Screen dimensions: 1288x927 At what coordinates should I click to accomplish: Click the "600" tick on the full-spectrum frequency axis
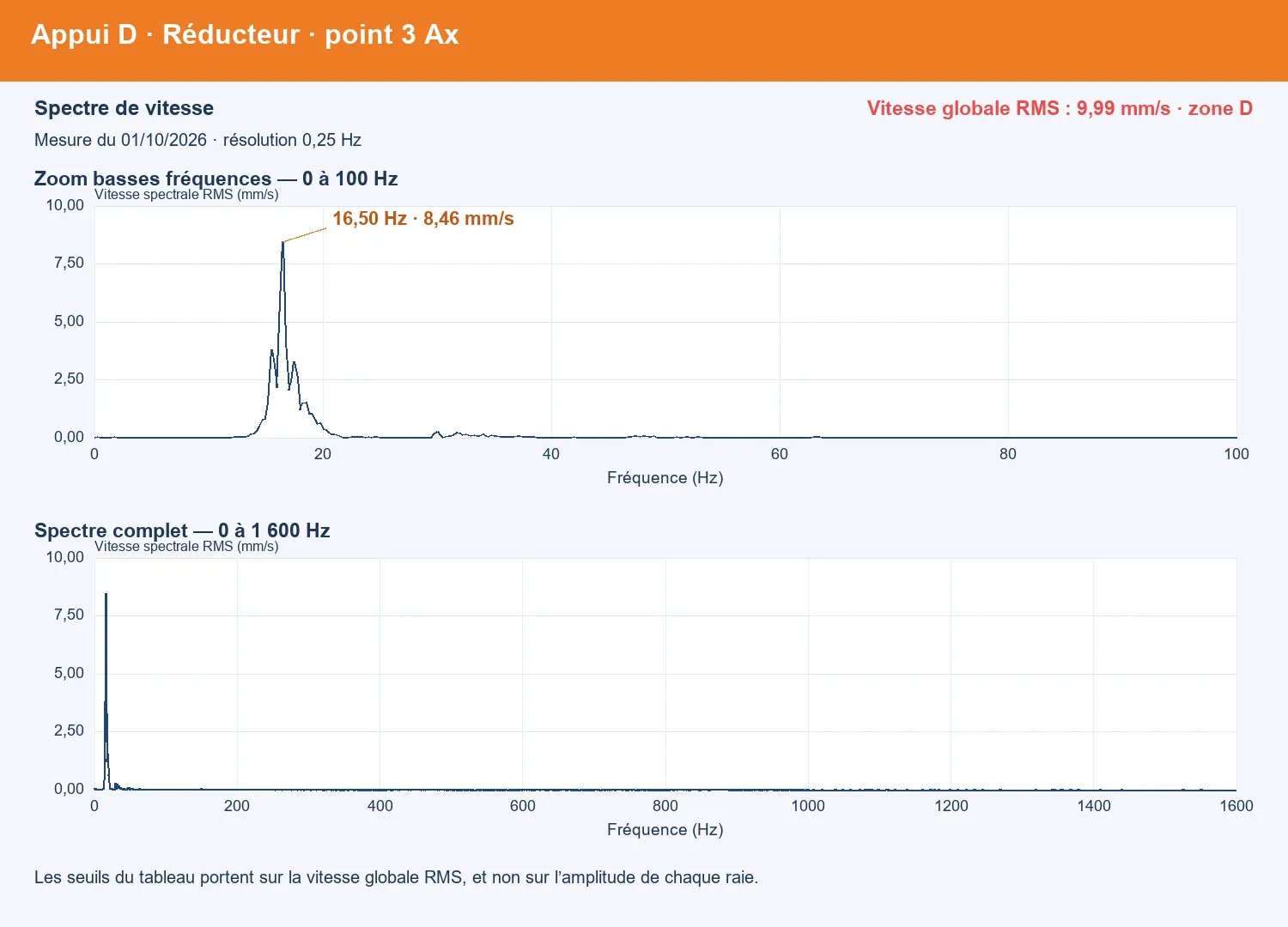(x=523, y=806)
